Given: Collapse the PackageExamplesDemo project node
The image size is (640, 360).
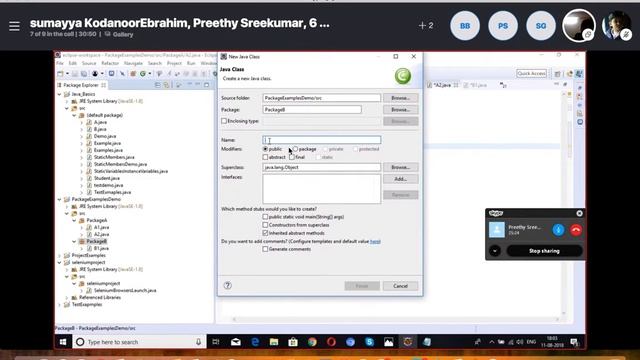Looking at the screenshot, I should pyautogui.click(x=60, y=200).
